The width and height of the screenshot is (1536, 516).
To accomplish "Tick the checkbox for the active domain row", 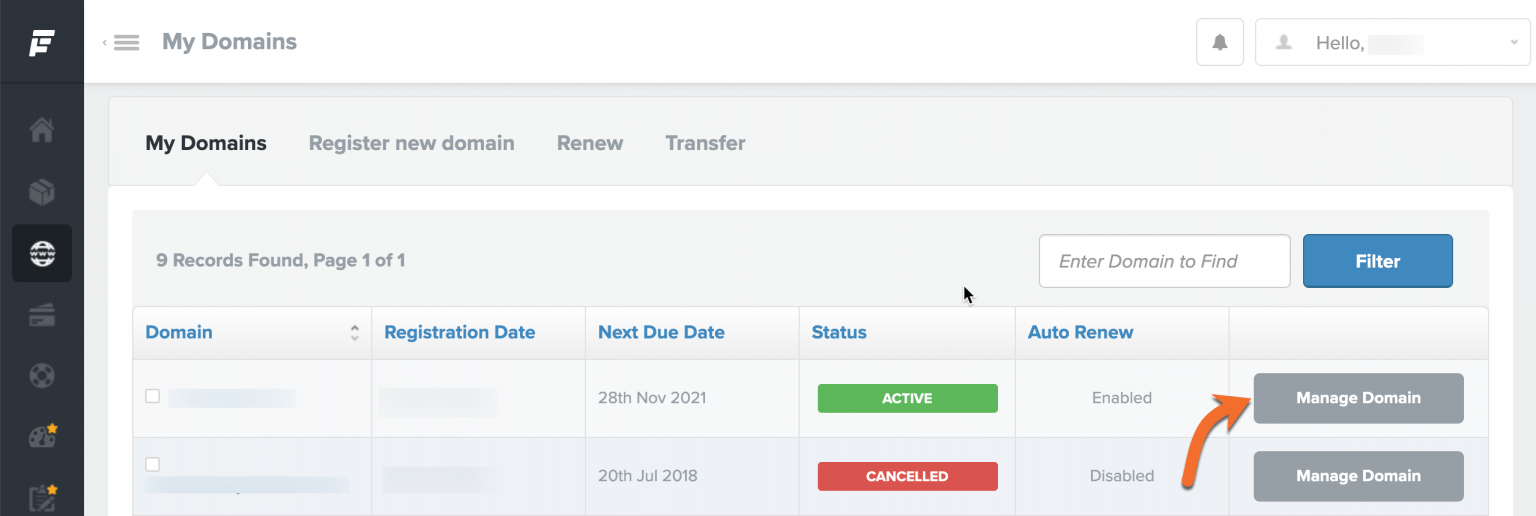I will click(153, 396).
